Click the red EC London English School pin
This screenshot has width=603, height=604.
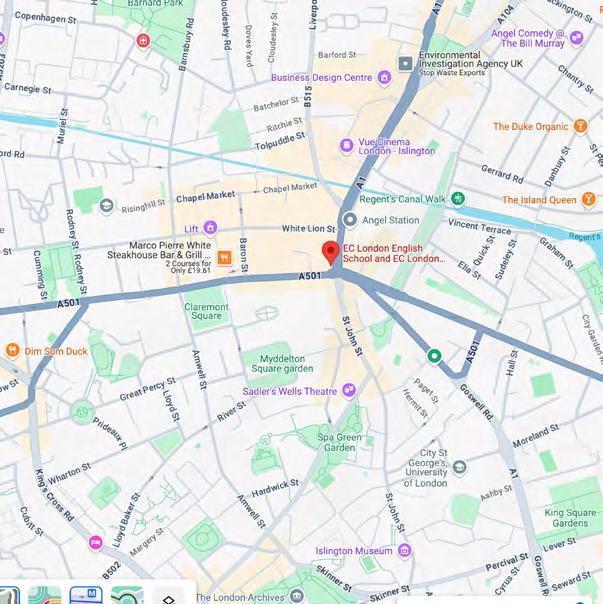click(331, 253)
